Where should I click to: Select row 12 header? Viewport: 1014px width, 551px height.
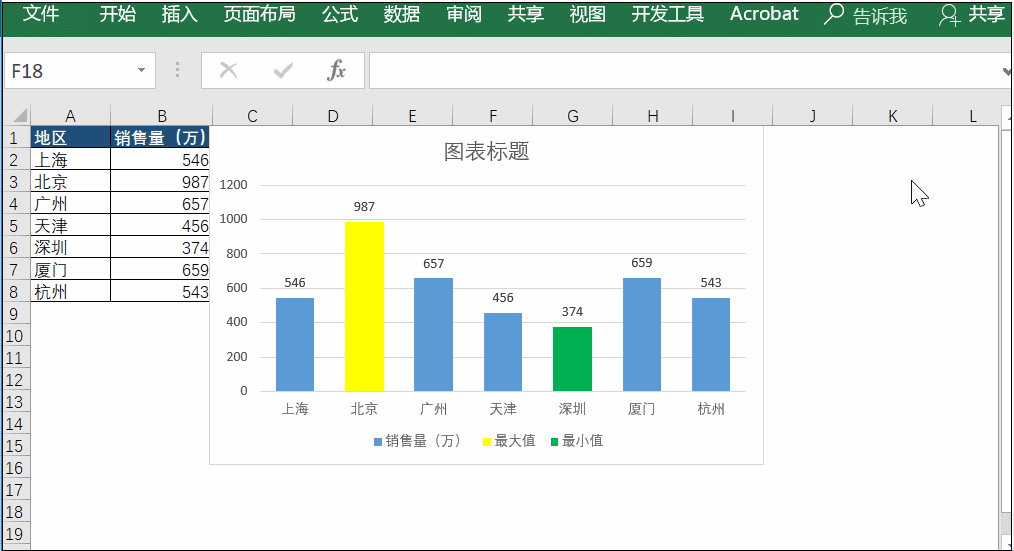click(x=14, y=380)
